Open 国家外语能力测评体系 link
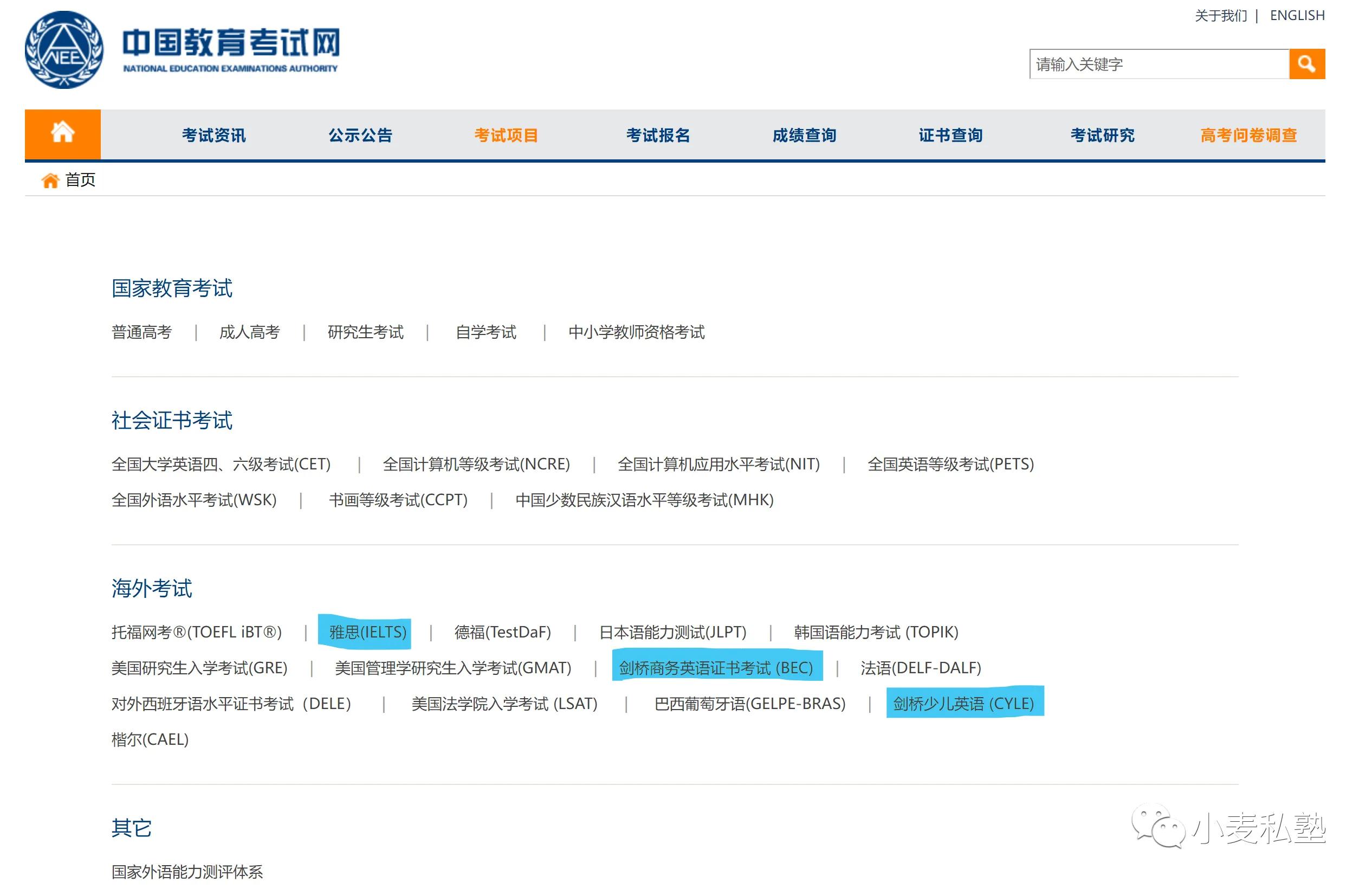 pyautogui.click(x=187, y=872)
